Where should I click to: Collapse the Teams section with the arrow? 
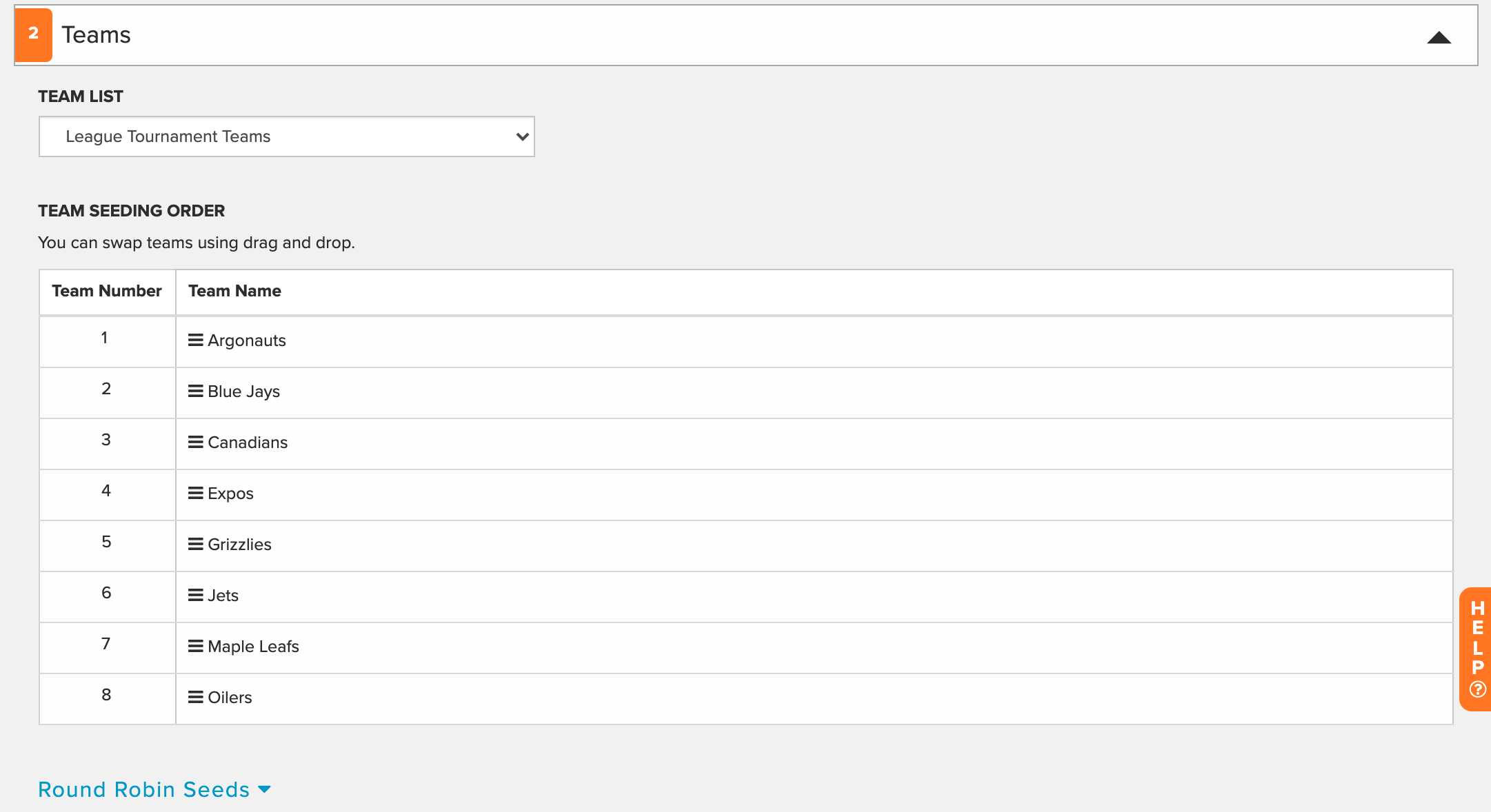(x=1439, y=37)
